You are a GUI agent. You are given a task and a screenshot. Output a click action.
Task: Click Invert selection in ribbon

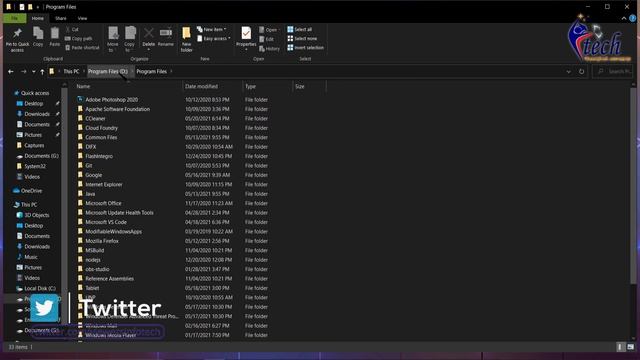[305, 48]
